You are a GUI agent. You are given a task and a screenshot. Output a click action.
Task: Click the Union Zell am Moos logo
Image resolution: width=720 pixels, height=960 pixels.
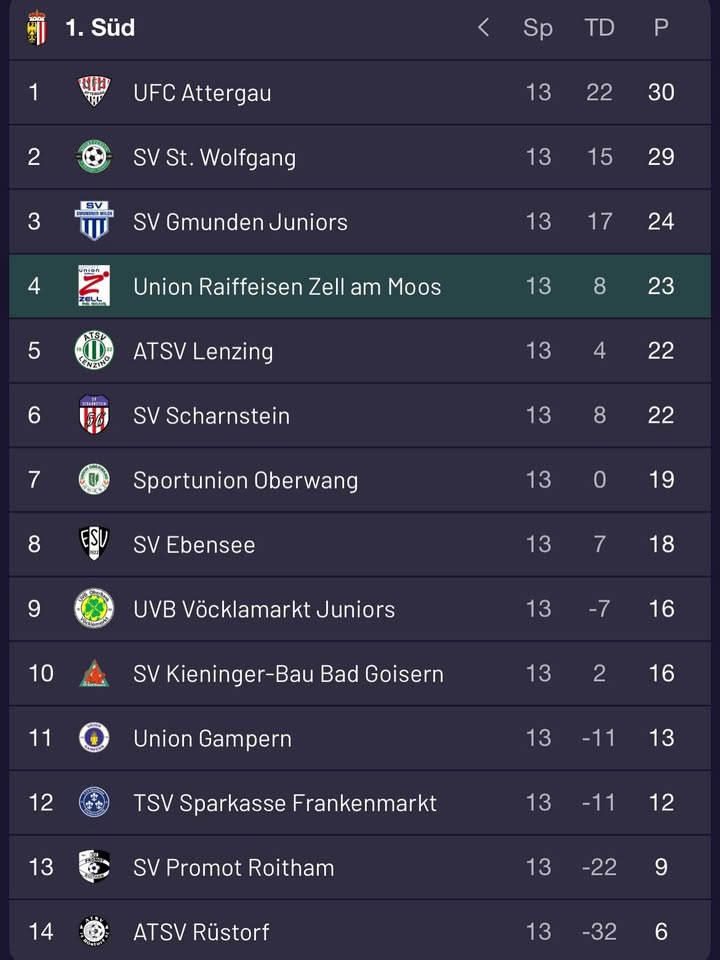(x=94, y=286)
